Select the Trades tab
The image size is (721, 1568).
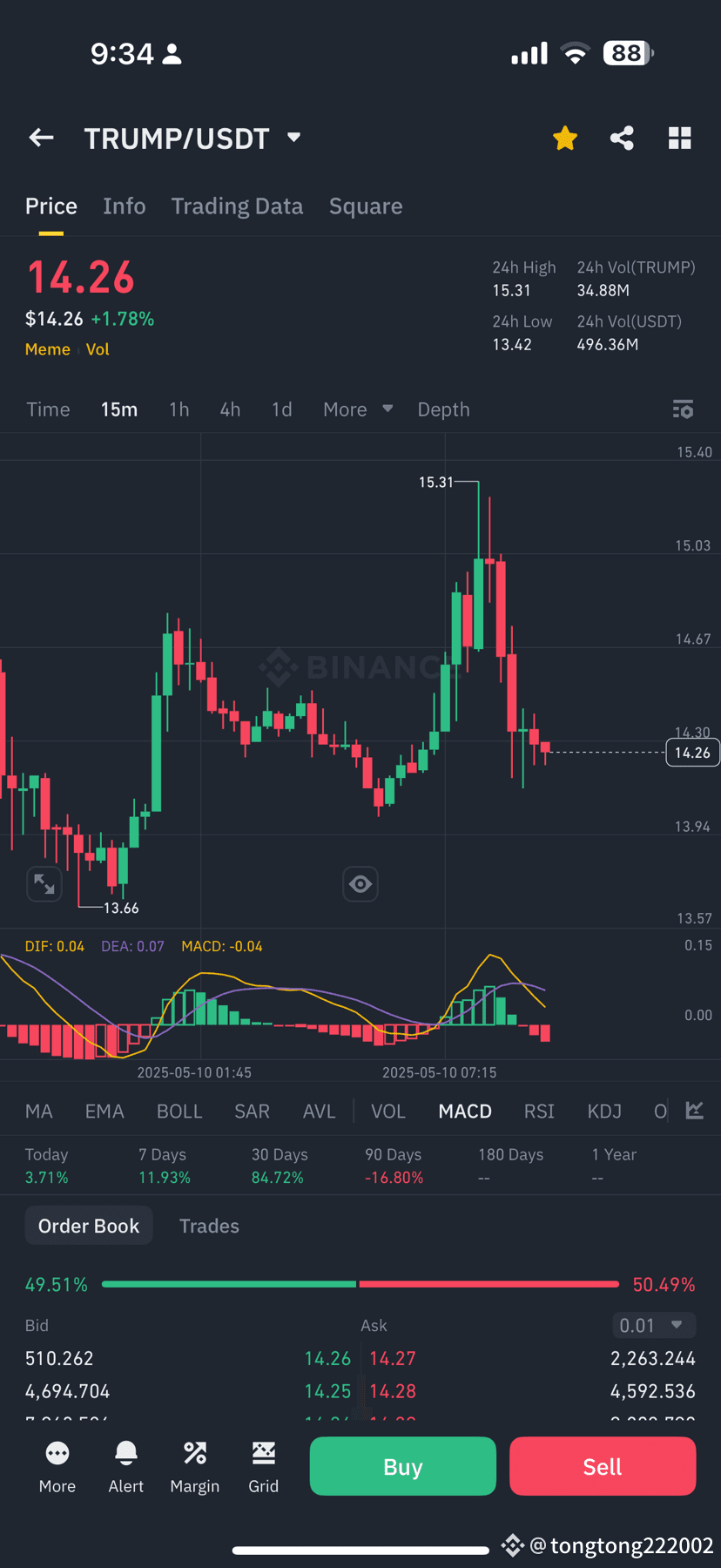(x=209, y=1226)
